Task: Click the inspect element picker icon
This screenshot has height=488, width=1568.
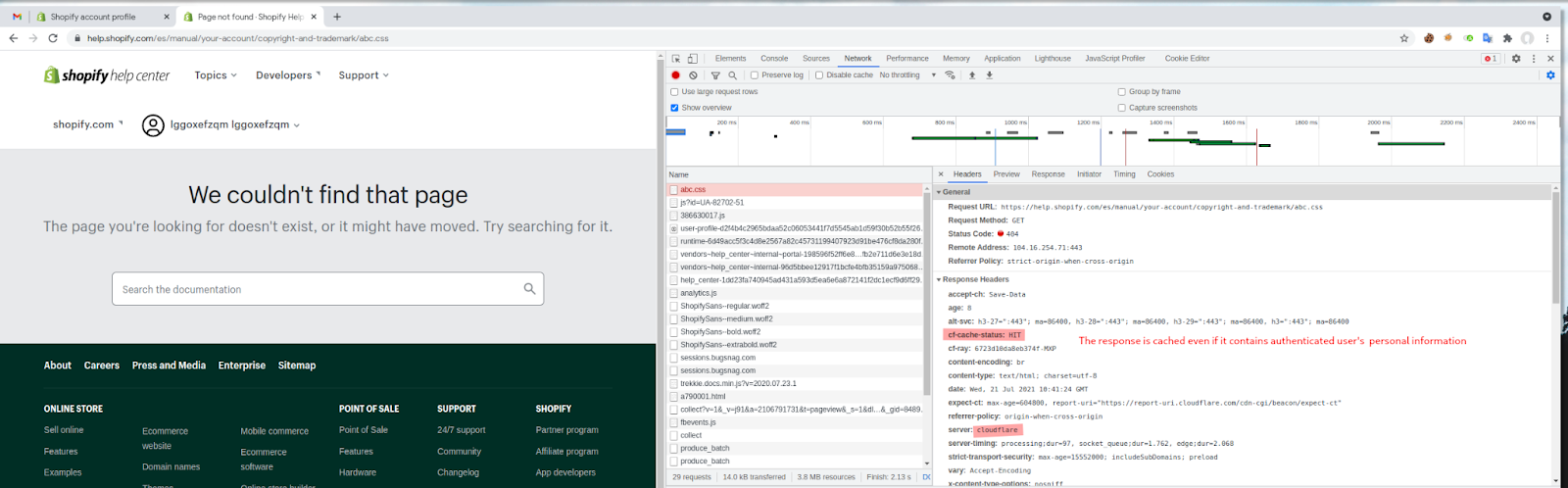Action: click(x=675, y=59)
